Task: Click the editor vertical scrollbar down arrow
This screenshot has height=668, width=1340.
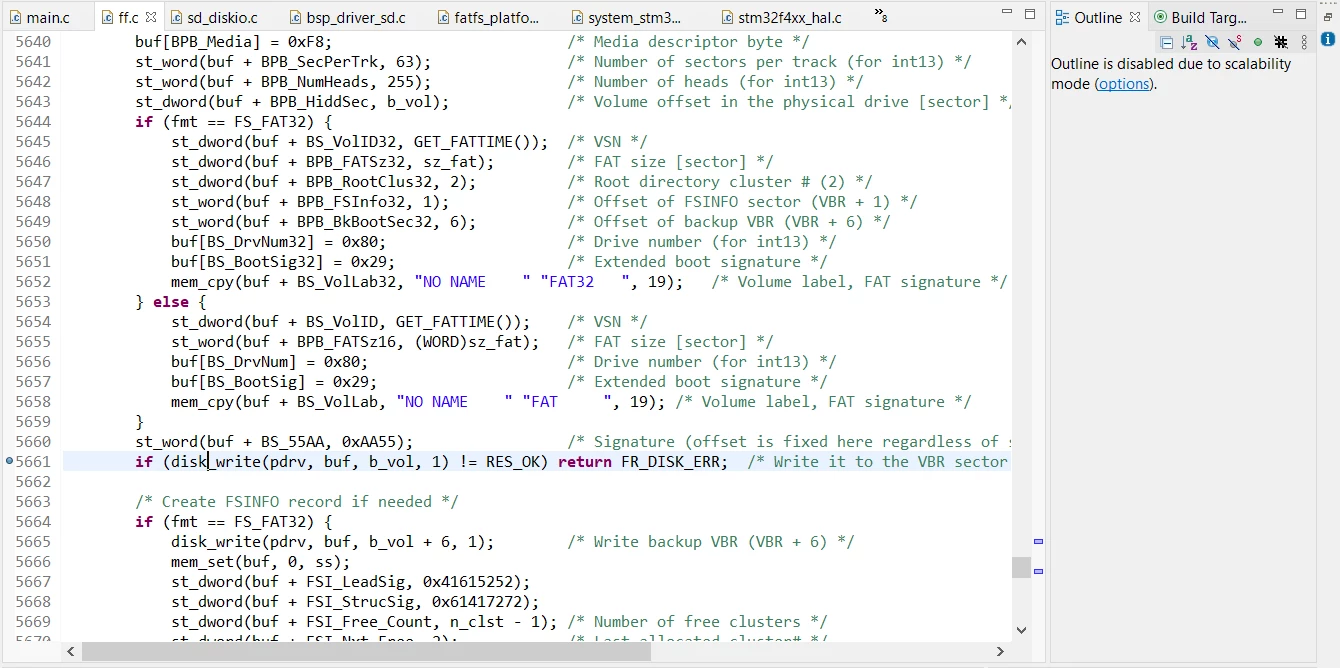Action: (1021, 630)
